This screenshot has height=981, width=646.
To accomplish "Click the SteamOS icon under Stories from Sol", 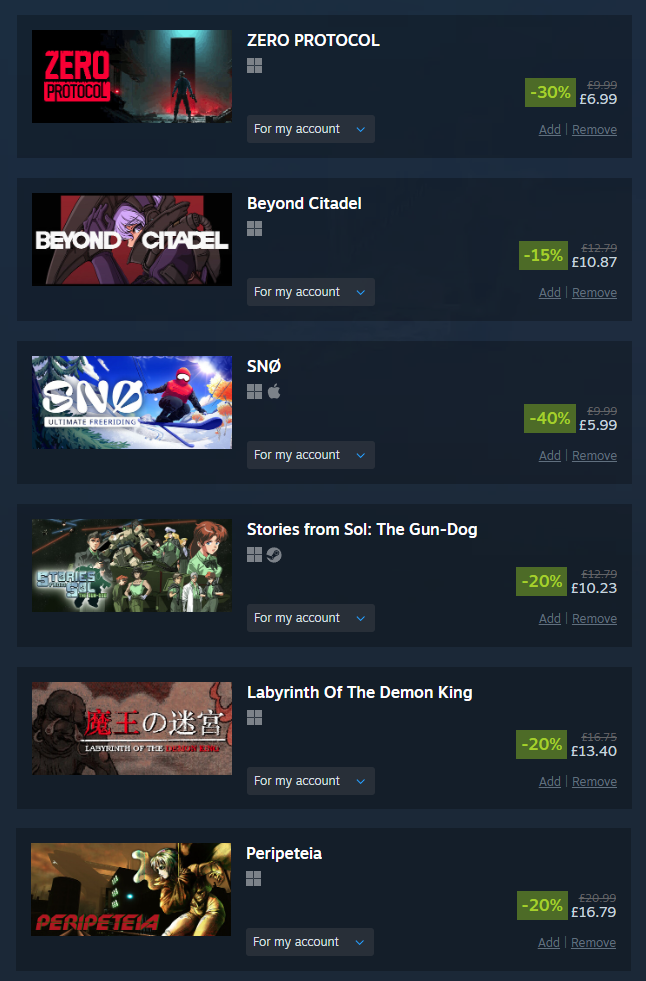I will tap(274, 555).
